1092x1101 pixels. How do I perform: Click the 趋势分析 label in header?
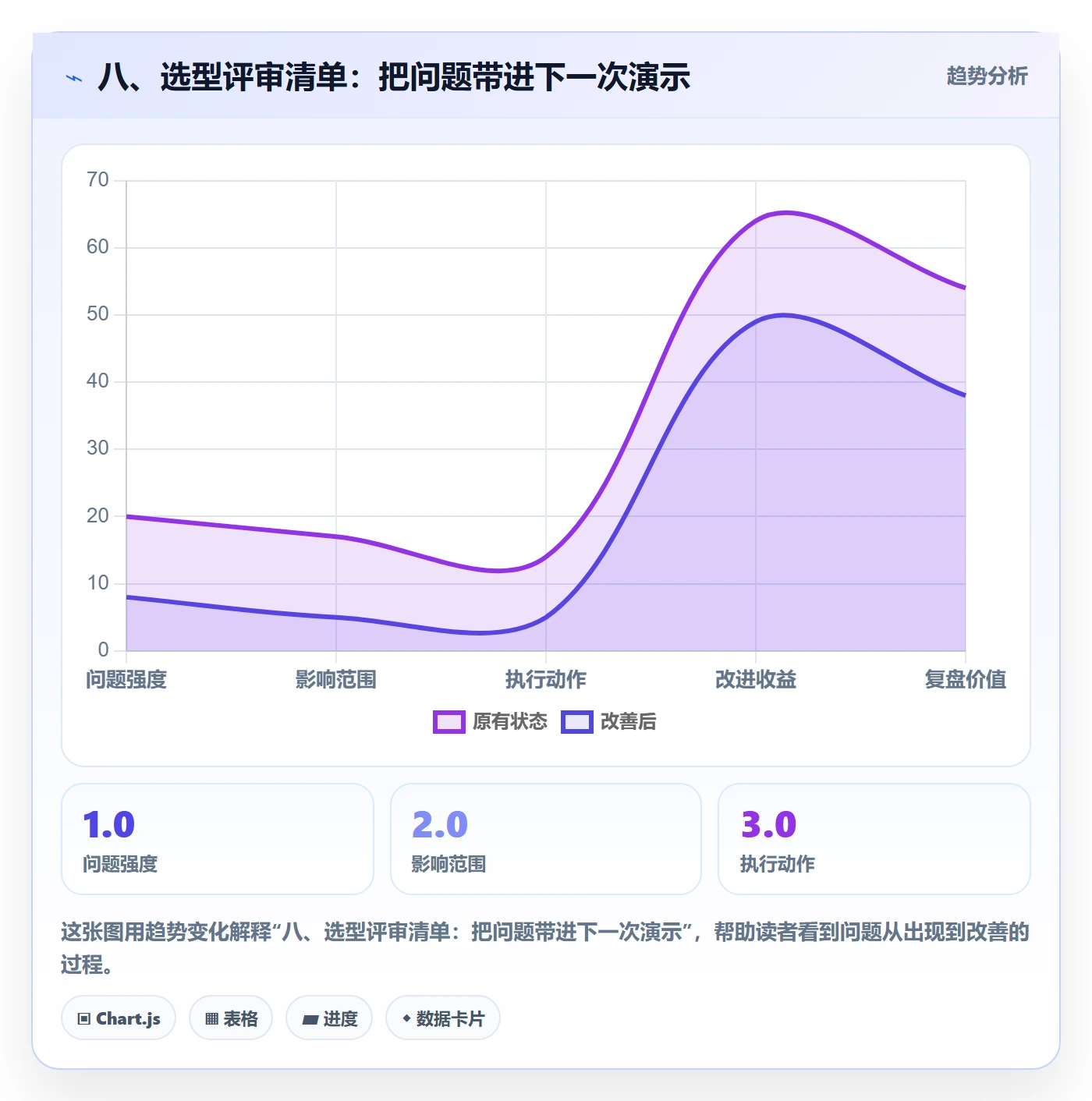(x=987, y=76)
